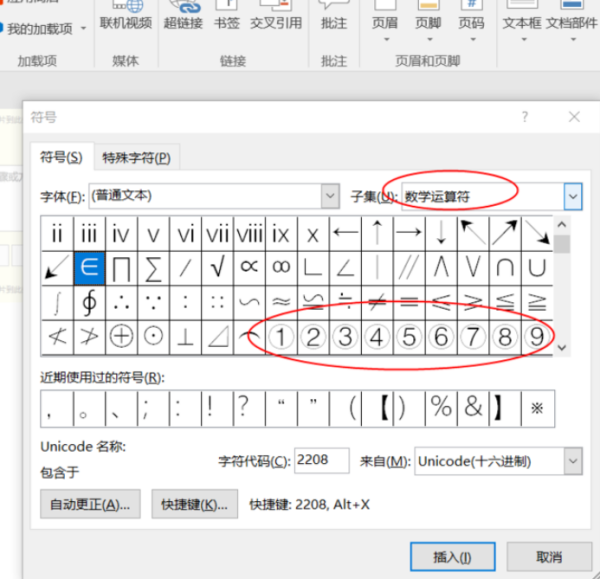Expand the 文档部件 quick parts dropdown
600x579 pixels.
coord(573,39)
